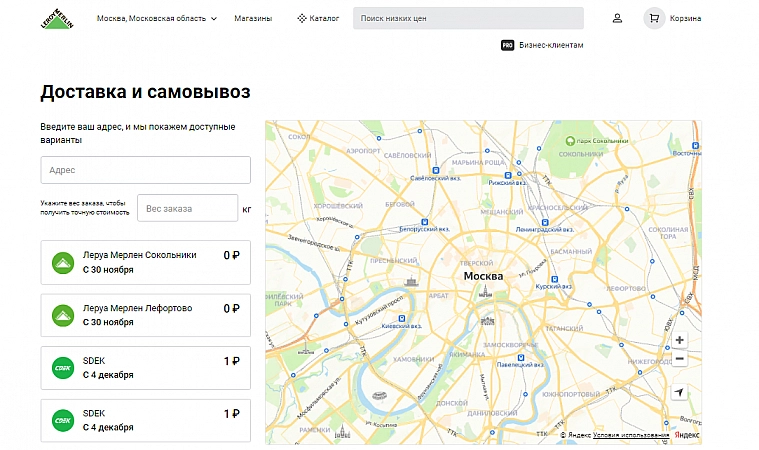
Task: Click the Leroy Merlin icon in Лефортово card
Action: coord(63,315)
